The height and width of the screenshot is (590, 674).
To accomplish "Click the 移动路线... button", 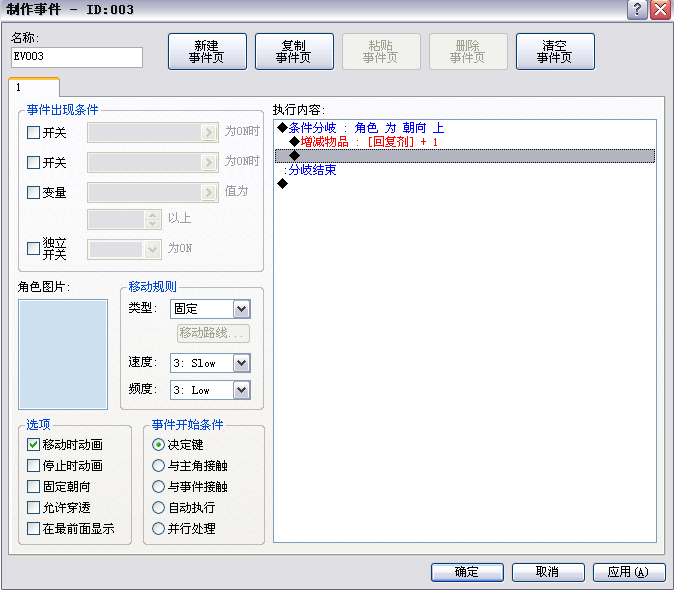I will coord(213,333).
